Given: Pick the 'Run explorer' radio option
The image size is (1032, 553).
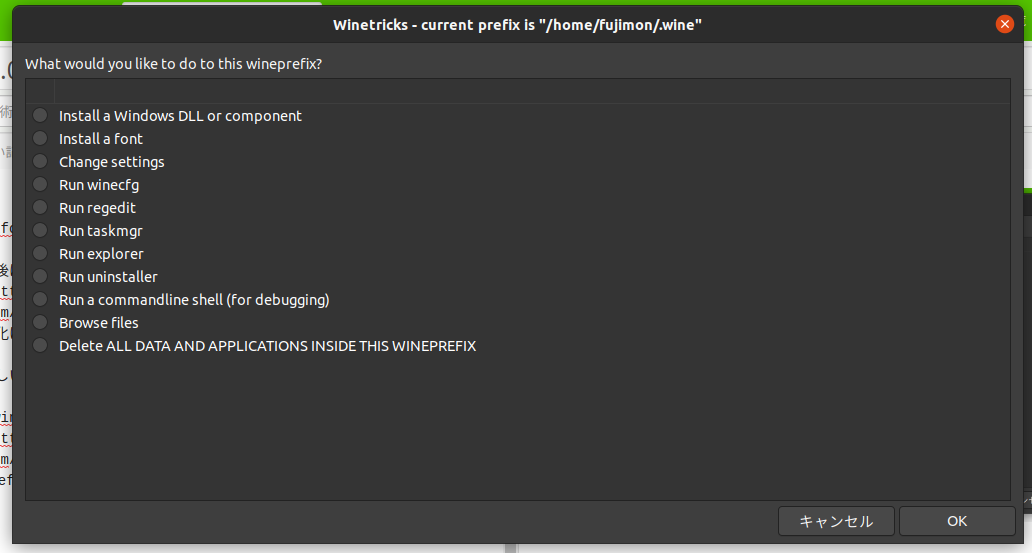Looking at the screenshot, I should [x=40, y=253].
